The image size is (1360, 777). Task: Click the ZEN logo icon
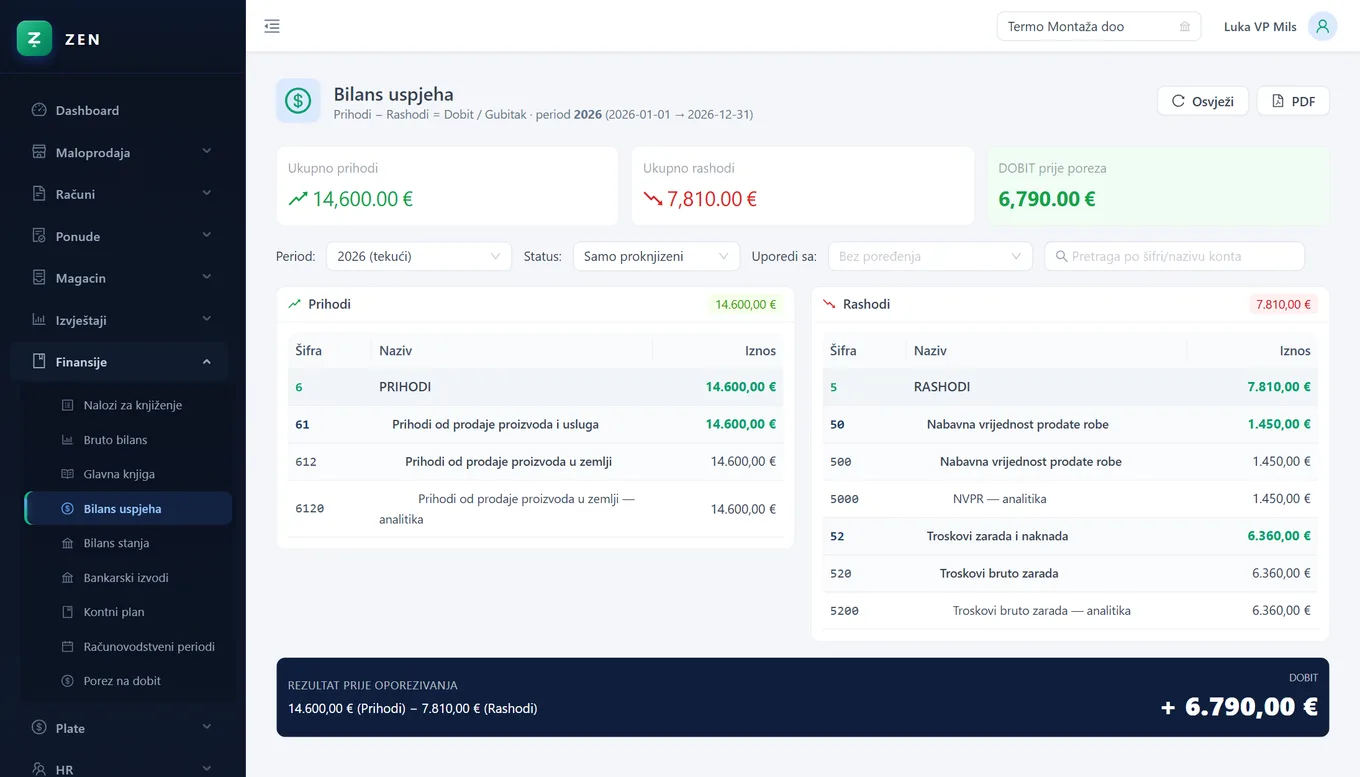click(x=34, y=39)
